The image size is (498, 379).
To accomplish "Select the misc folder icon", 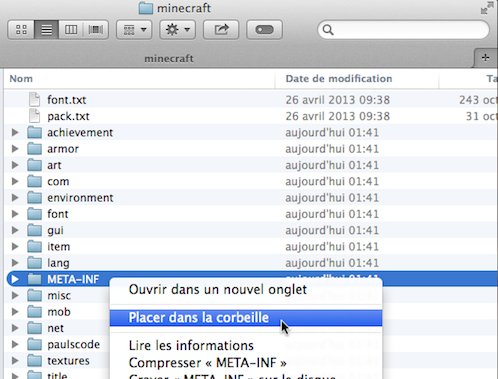I will click(x=35, y=295).
